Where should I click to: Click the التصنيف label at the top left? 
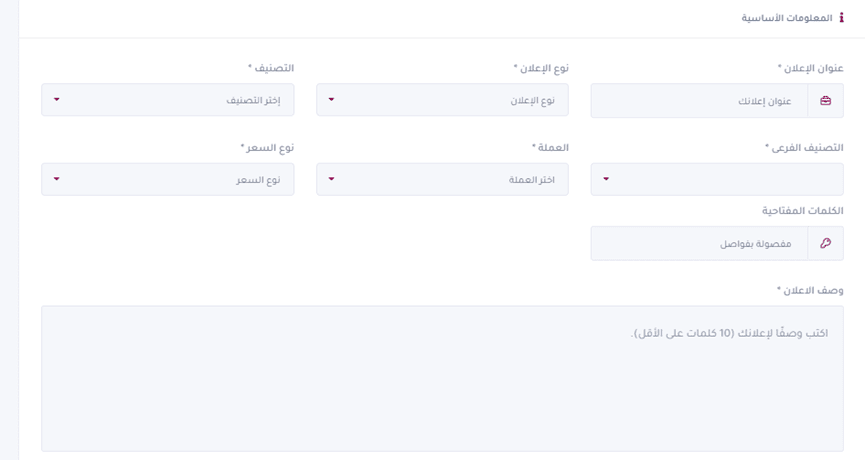[x=271, y=68]
